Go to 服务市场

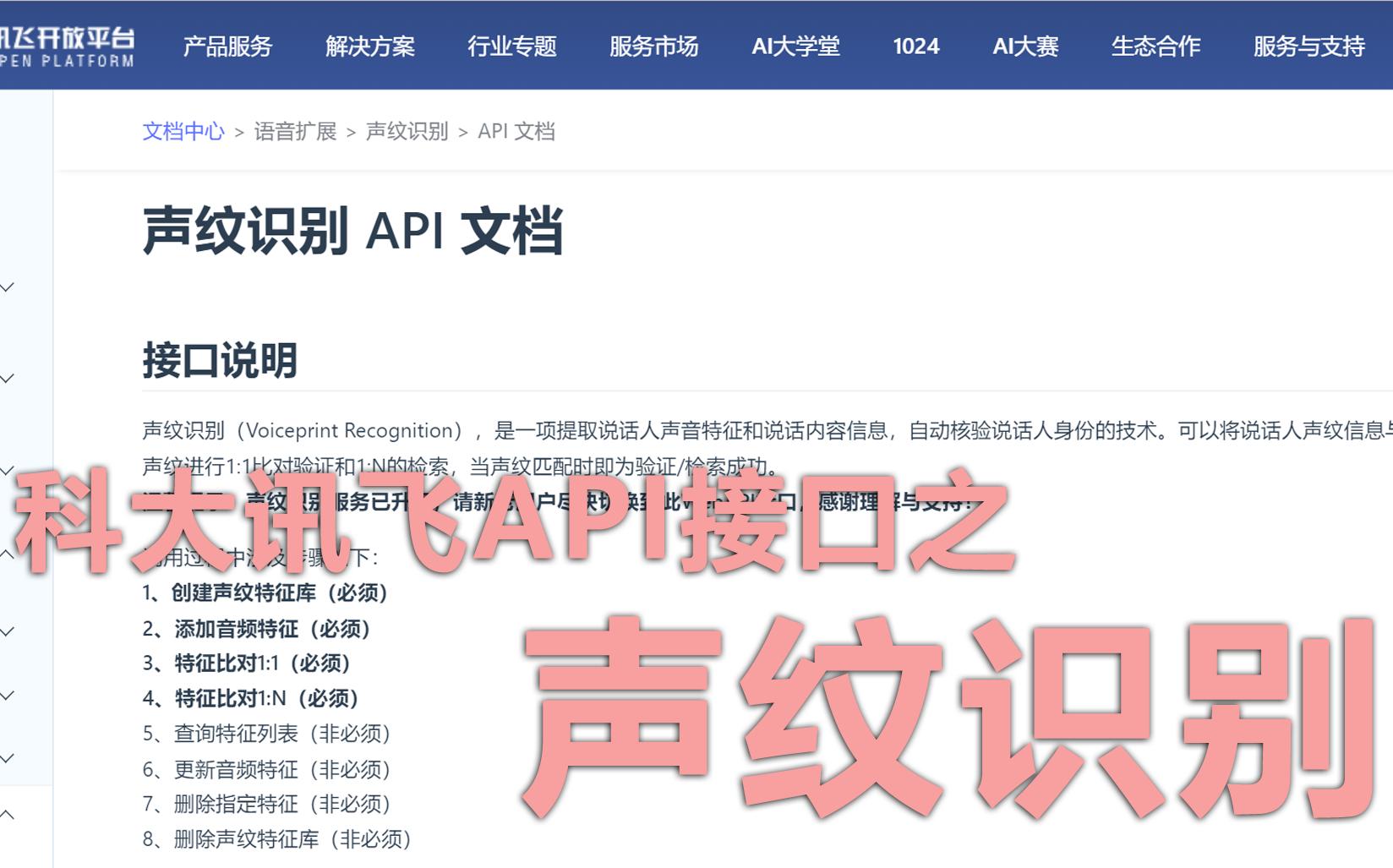point(653,46)
